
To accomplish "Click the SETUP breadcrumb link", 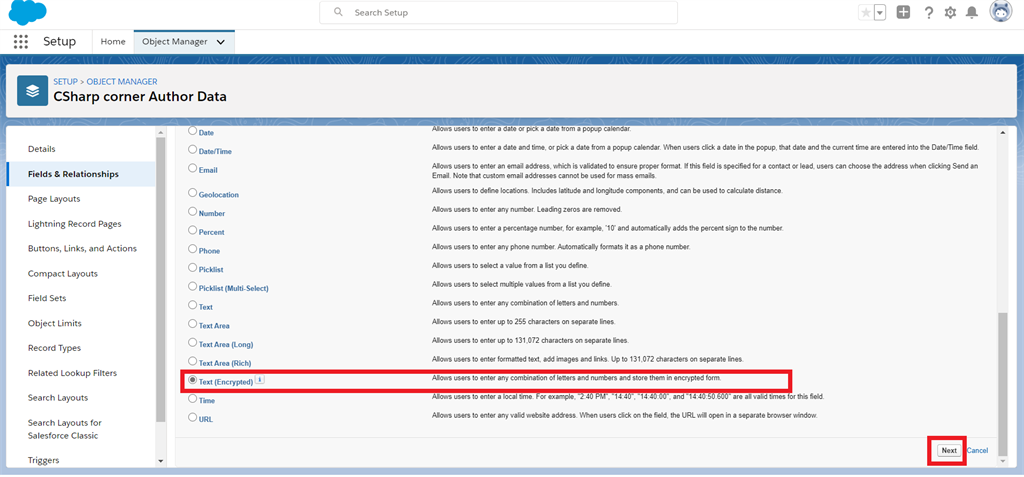I will (x=65, y=82).
